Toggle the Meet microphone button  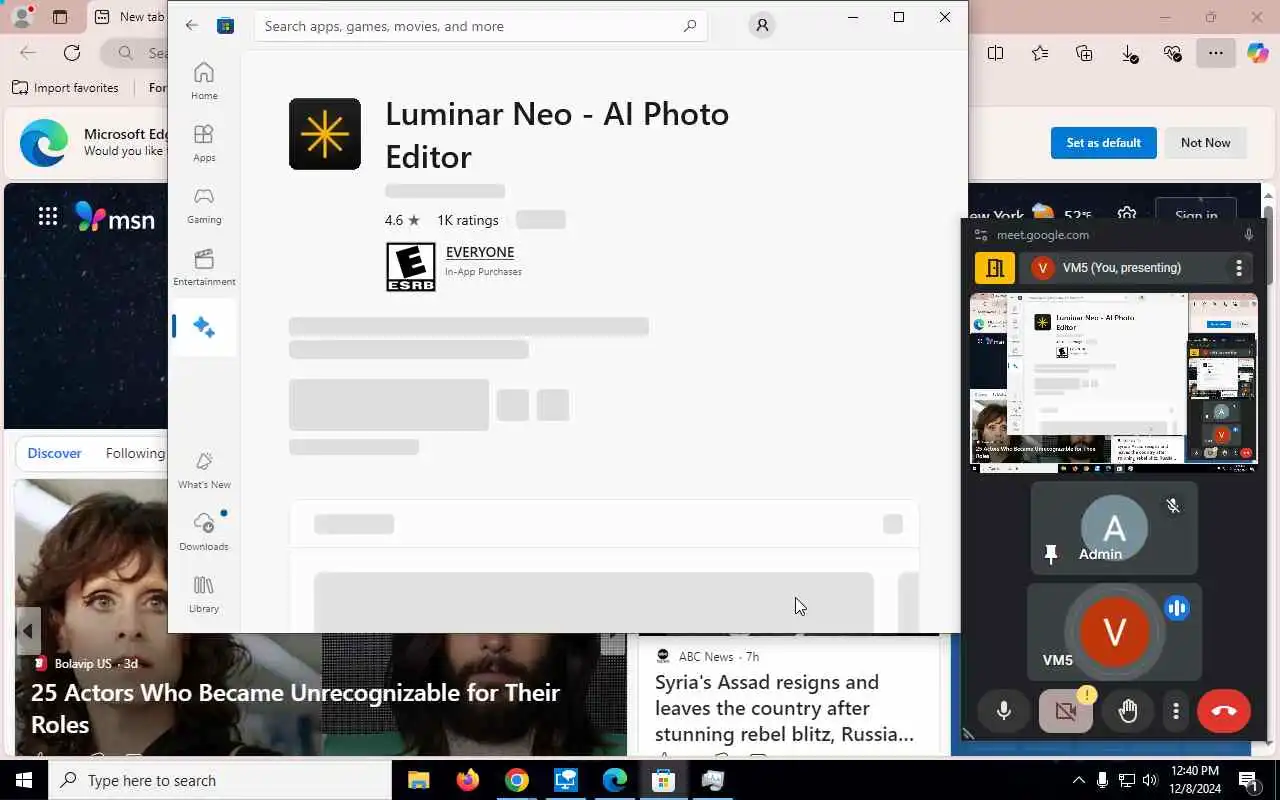(1004, 711)
